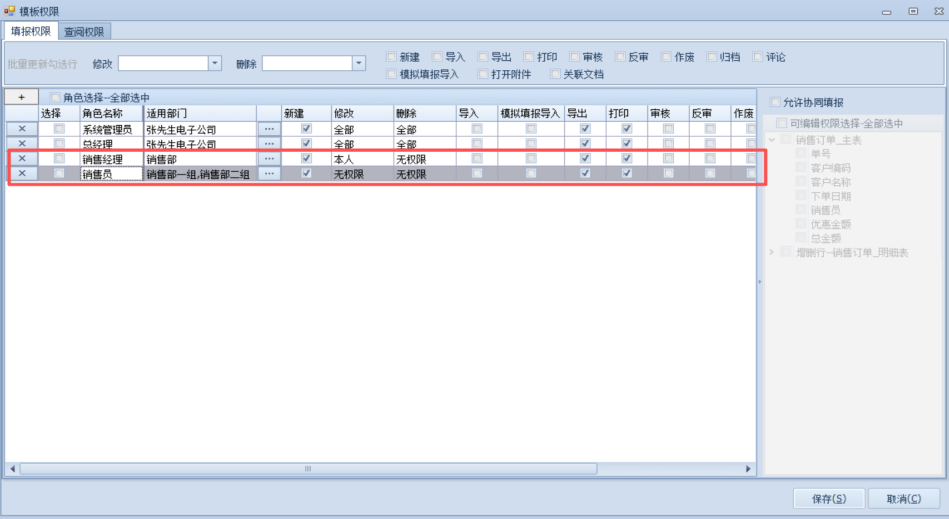Click the X button on the 销售员 row
The image size is (949, 519).
click(x=21, y=174)
